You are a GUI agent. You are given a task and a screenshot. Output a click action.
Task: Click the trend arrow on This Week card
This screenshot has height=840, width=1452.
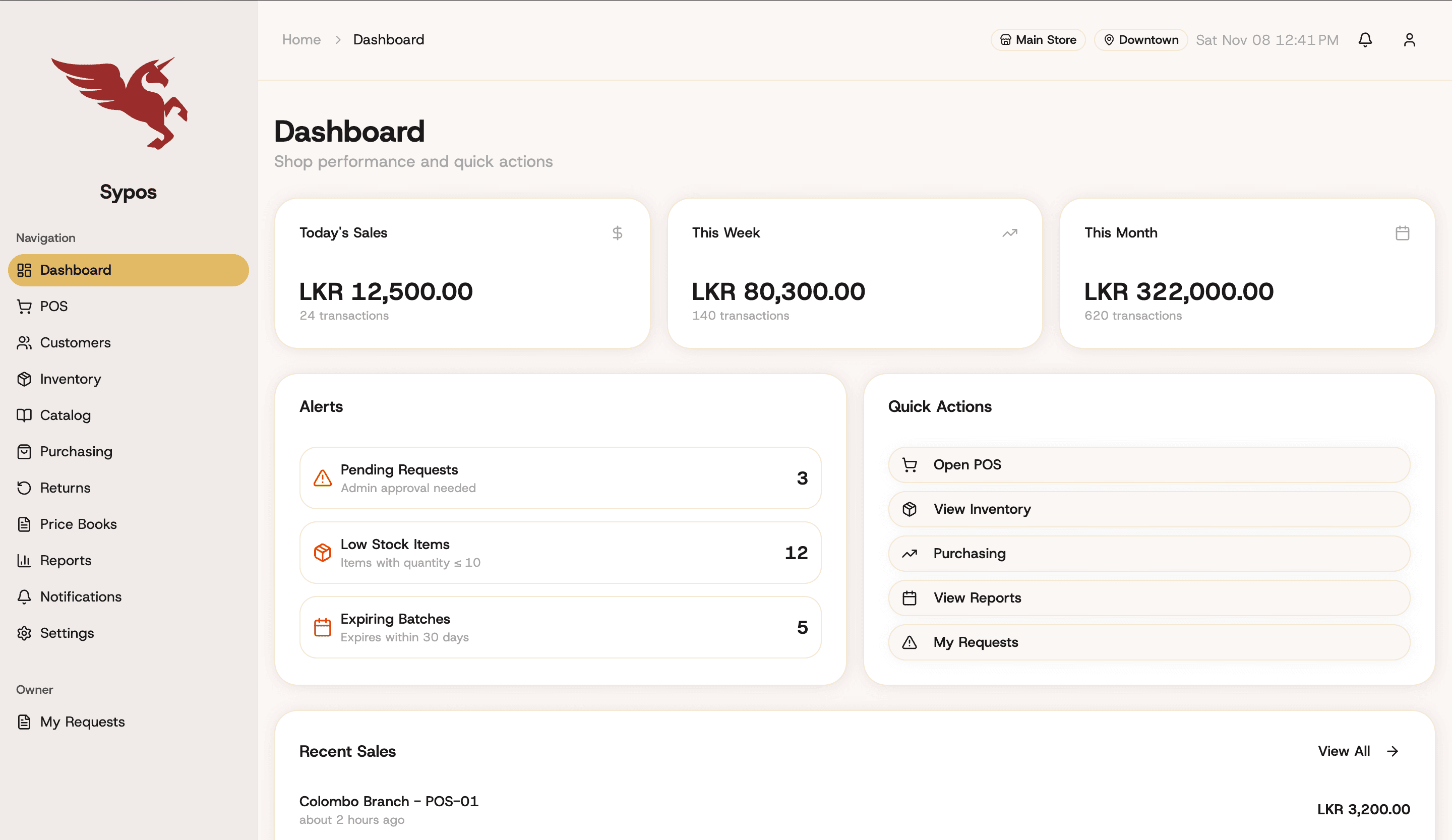[1010, 233]
